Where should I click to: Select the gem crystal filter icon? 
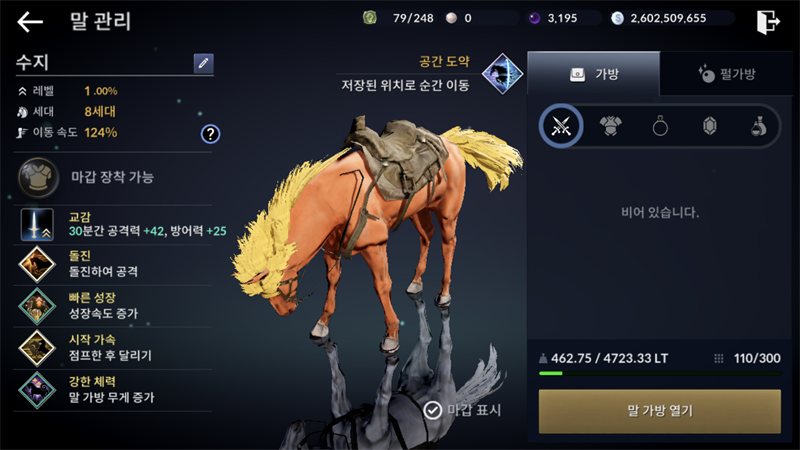point(710,126)
